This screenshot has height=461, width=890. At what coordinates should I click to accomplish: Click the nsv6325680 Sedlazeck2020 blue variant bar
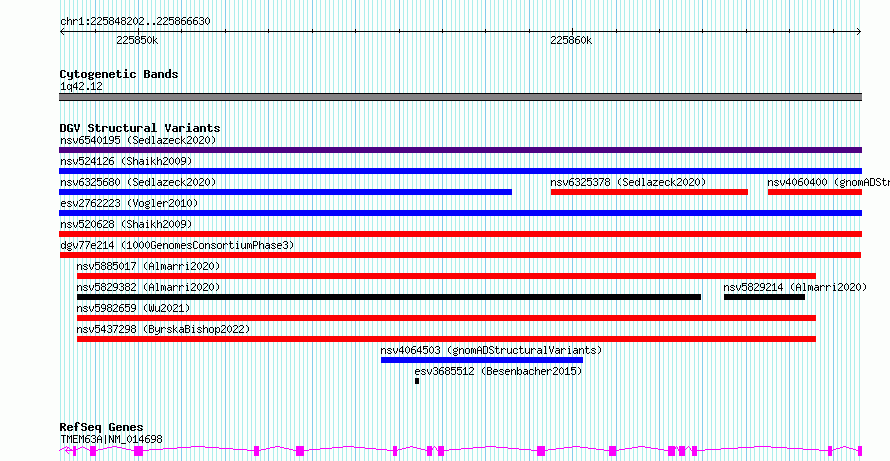coord(286,192)
